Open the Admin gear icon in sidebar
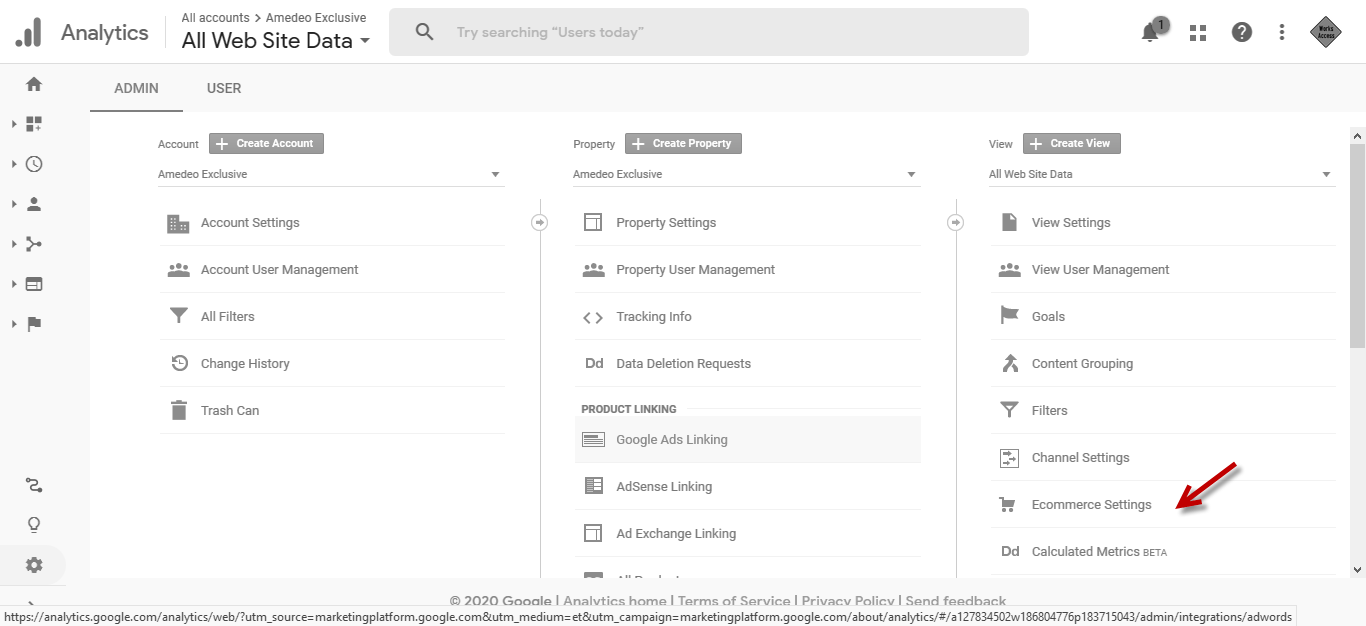Viewport: 1366px width, 626px height. click(34, 565)
